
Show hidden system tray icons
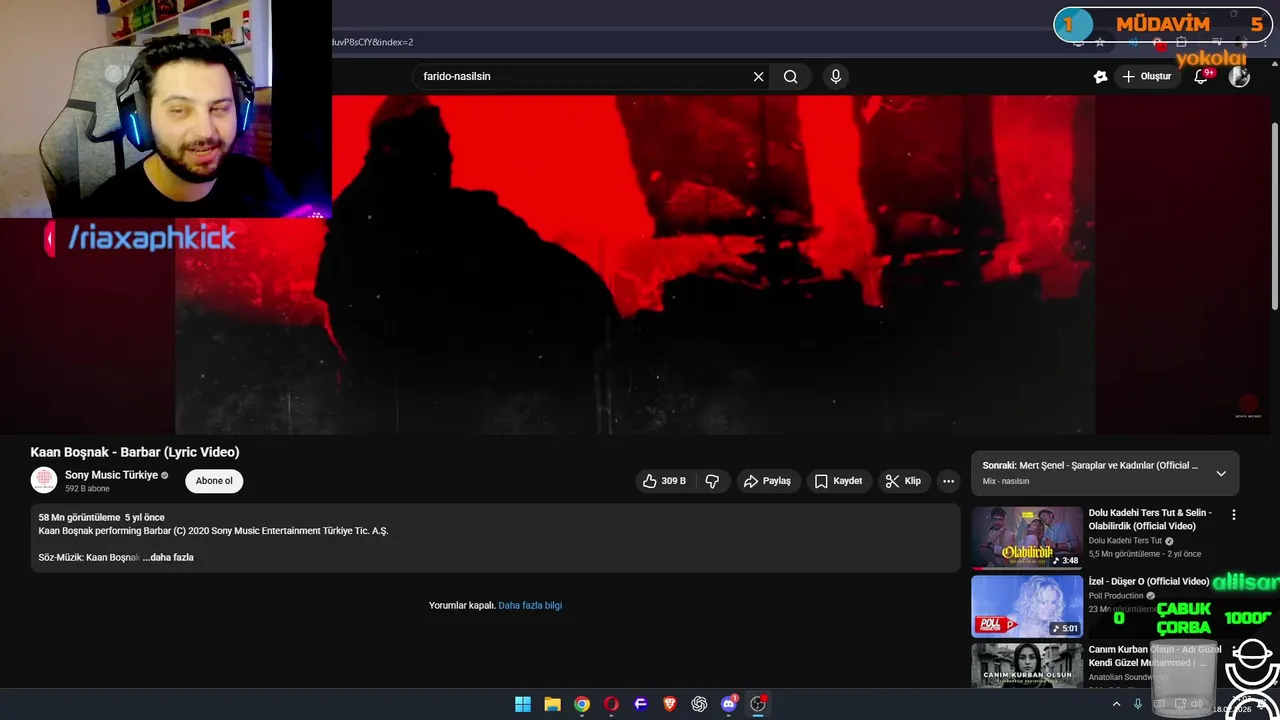coord(1117,704)
